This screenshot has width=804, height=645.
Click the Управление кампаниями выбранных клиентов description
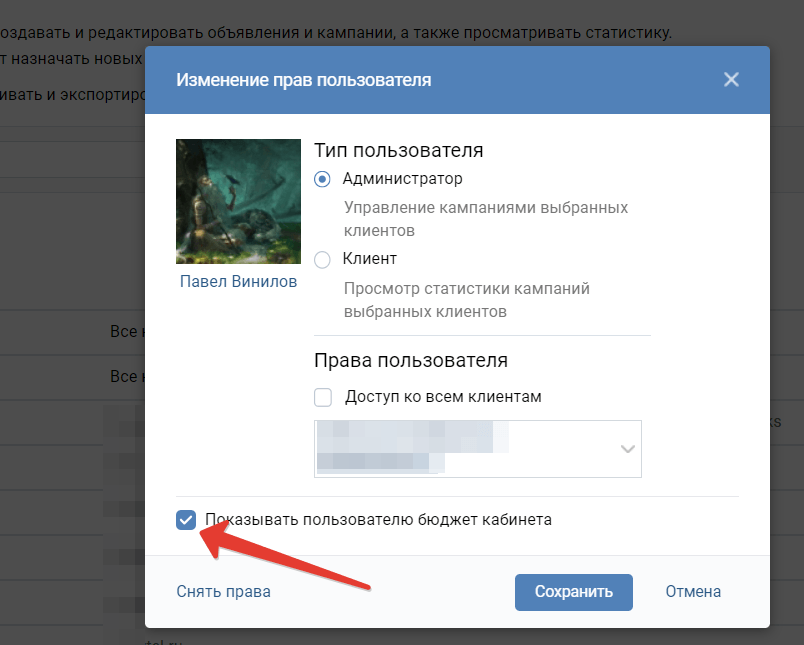click(x=486, y=219)
